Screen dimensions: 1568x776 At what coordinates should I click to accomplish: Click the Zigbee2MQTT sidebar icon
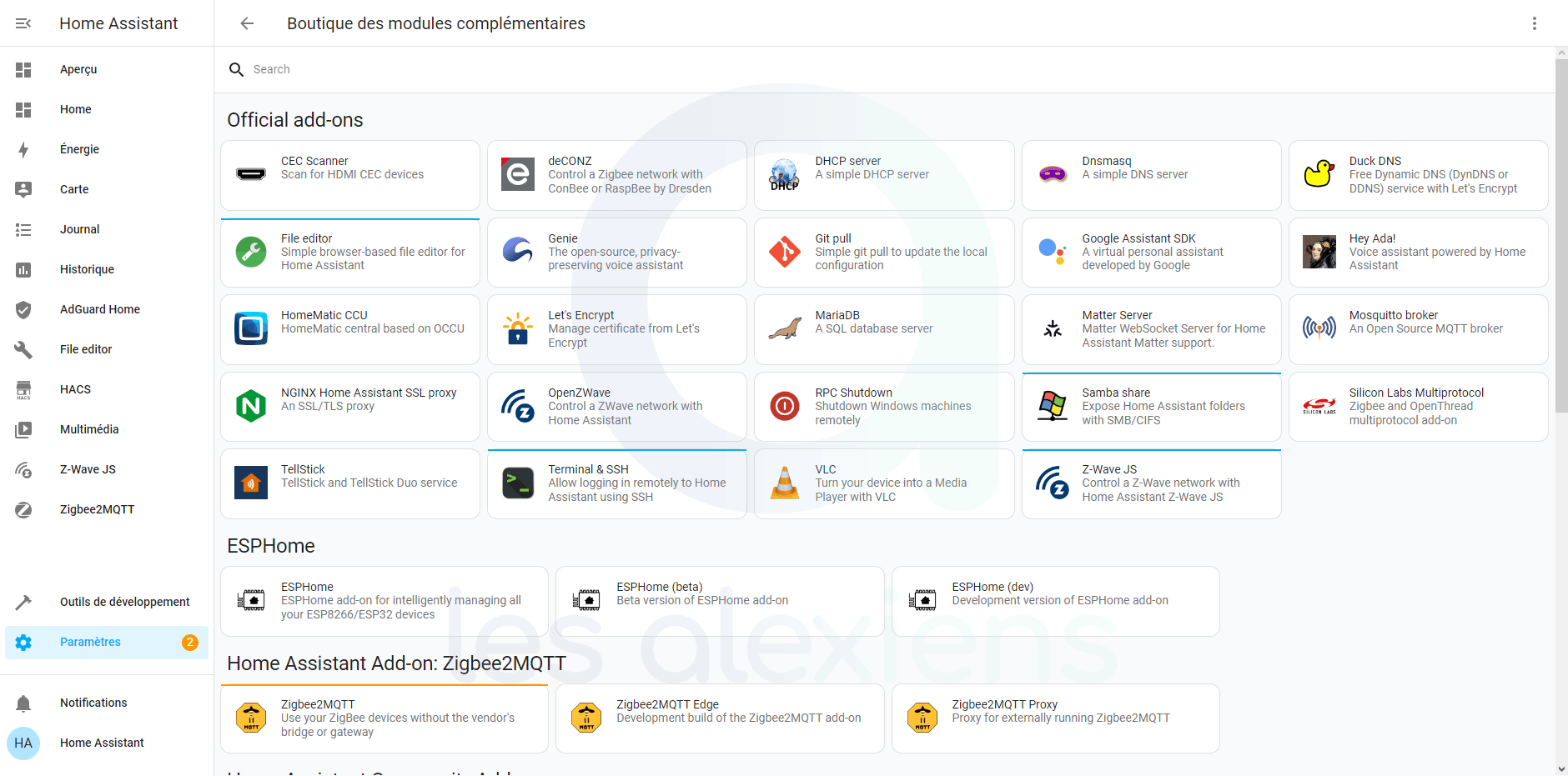point(23,509)
